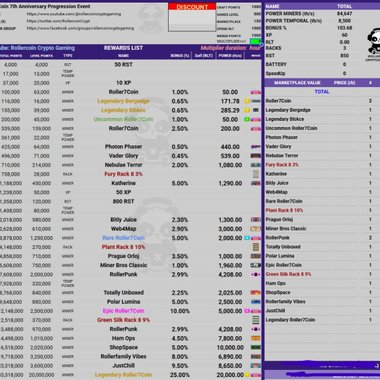
Task: Click the Polar Lumina miner image
Action: pos(256,302)
